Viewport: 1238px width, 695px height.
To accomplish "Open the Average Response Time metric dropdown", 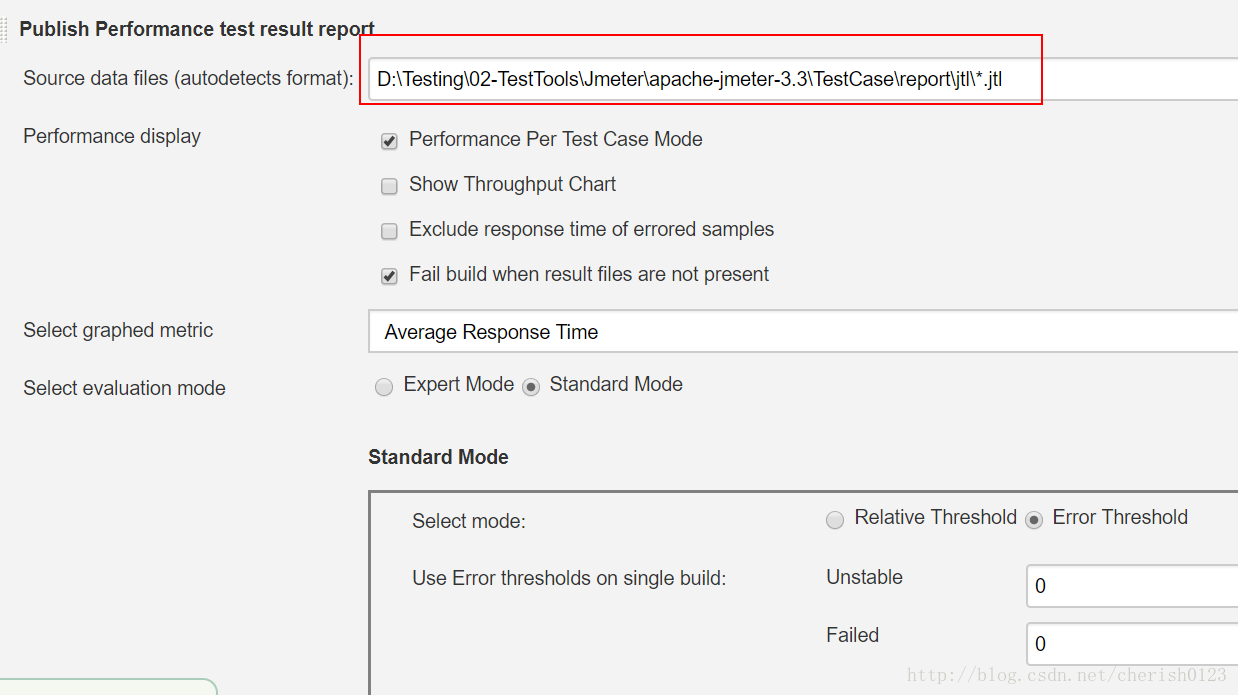I will coord(802,332).
